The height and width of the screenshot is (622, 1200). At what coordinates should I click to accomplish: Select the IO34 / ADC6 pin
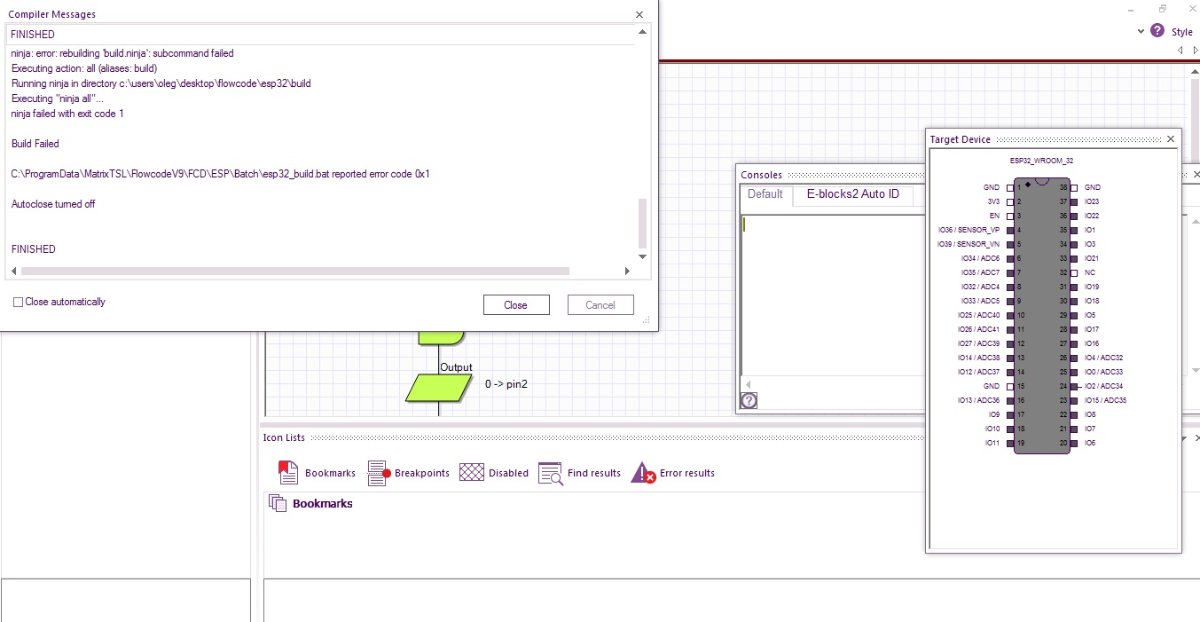pyautogui.click(x=1009, y=258)
